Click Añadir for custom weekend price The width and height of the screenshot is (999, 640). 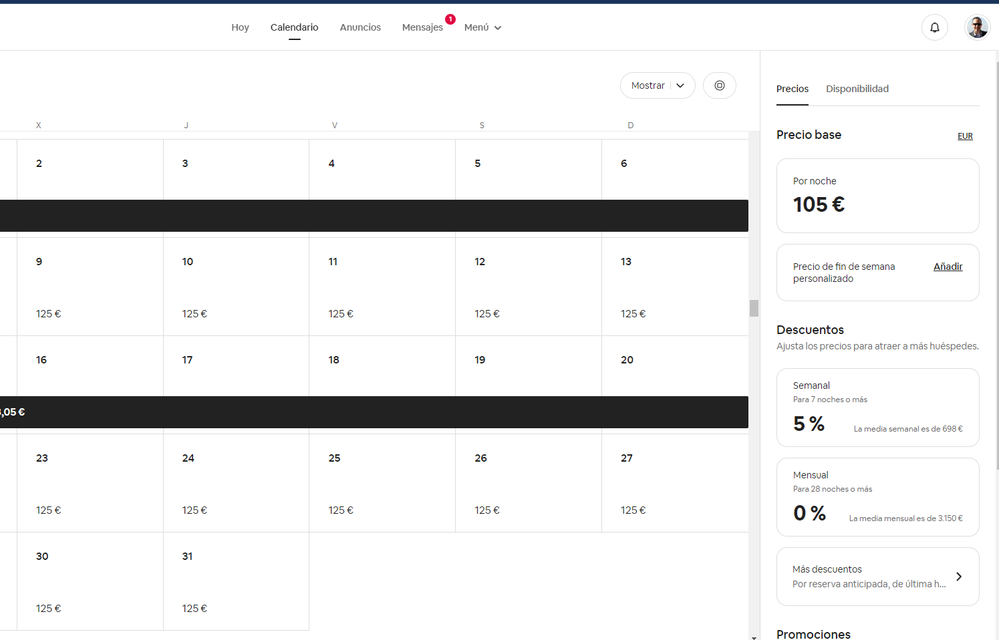click(947, 267)
